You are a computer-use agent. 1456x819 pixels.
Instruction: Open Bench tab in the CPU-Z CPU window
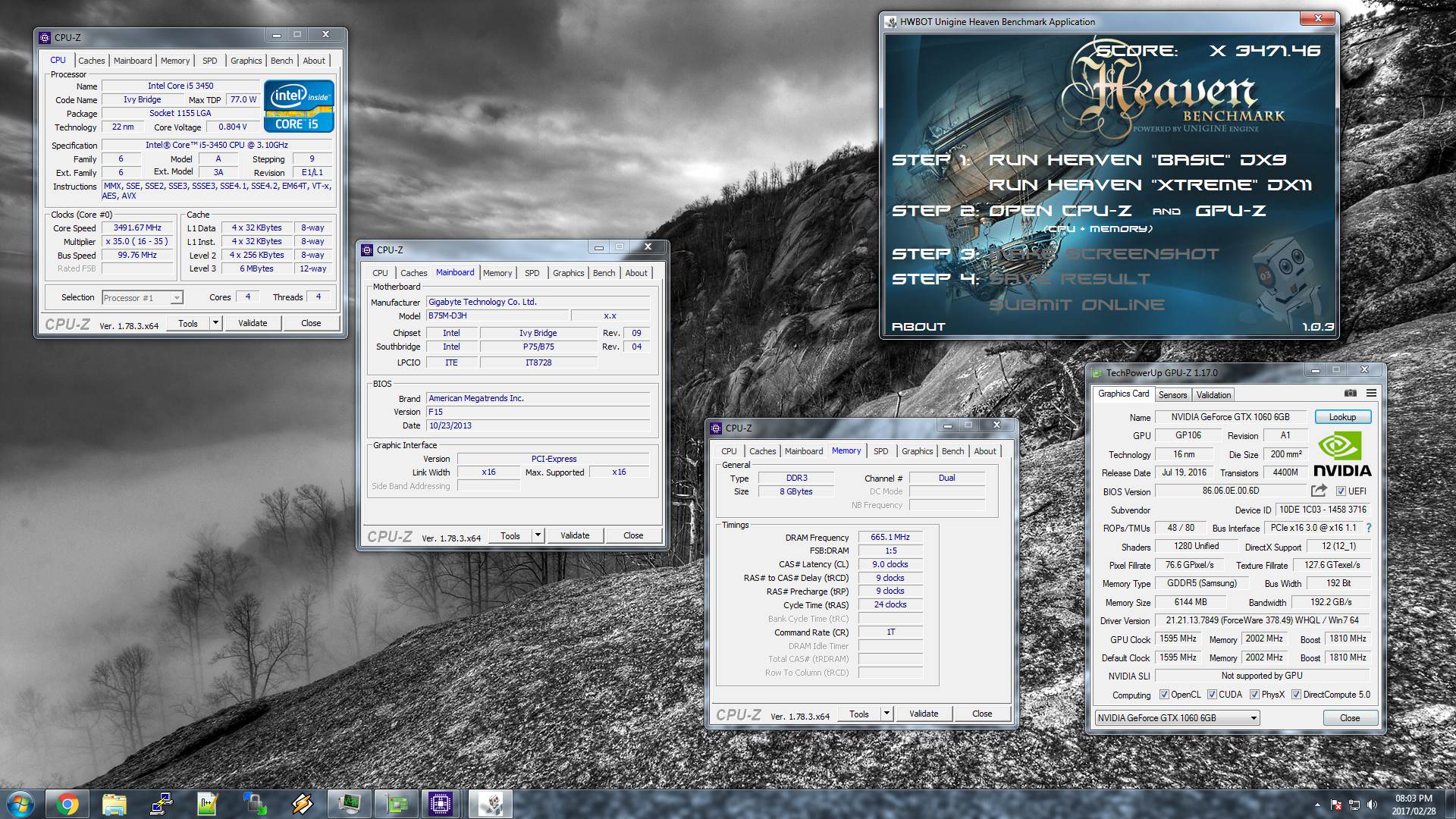[281, 61]
